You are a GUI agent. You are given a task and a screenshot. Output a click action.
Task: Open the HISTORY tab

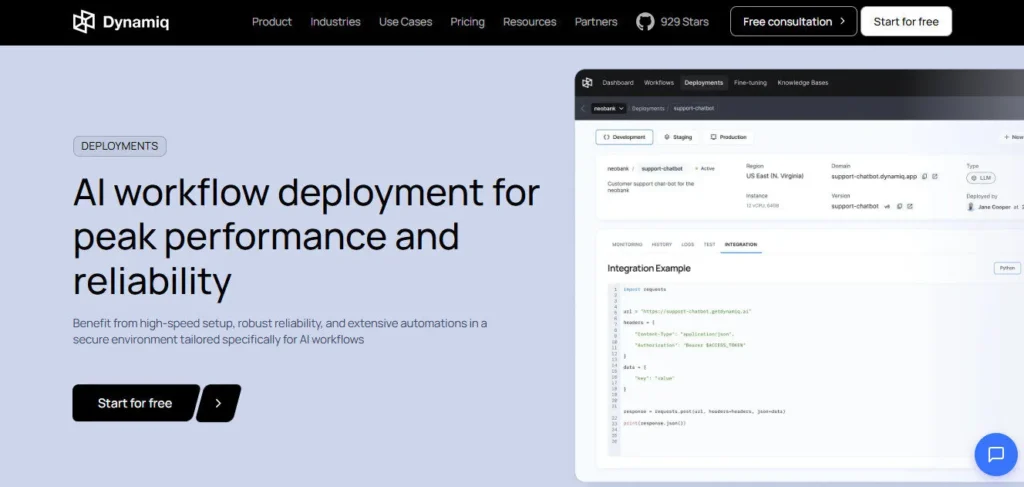click(662, 244)
